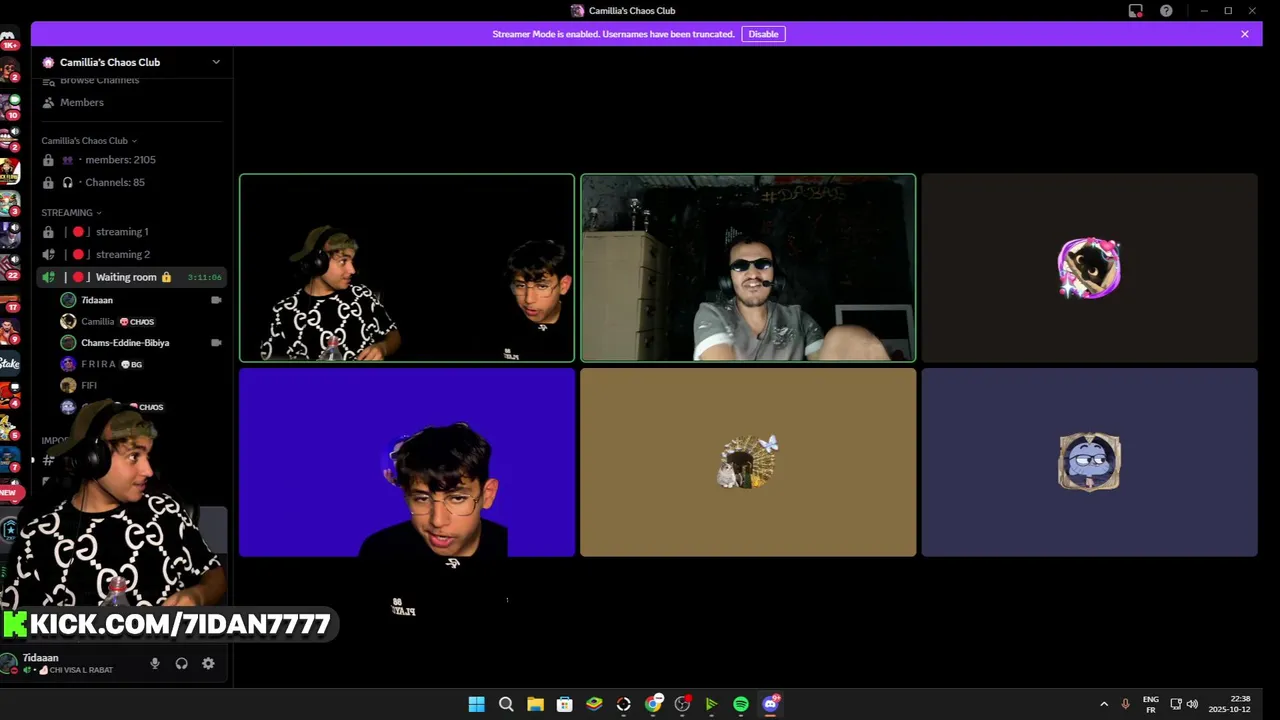Switch the ENG FR input language

1151,704
